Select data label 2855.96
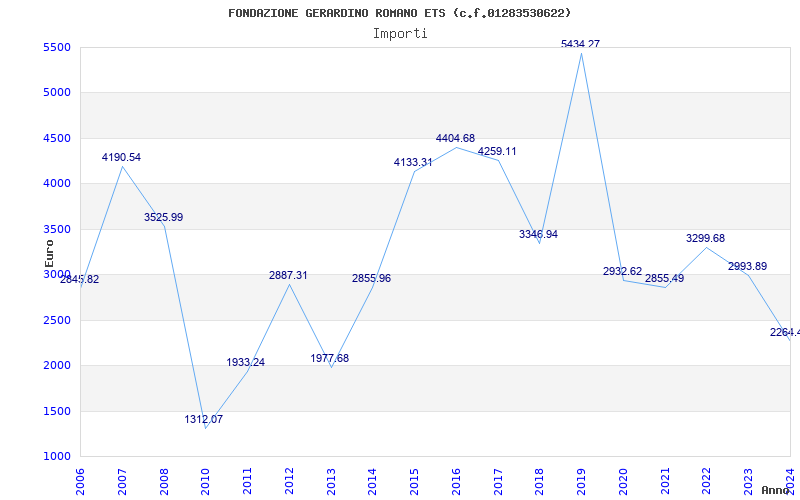Image resolution: width=800 pixels, height=500 pixels. (x=371, y=278)
